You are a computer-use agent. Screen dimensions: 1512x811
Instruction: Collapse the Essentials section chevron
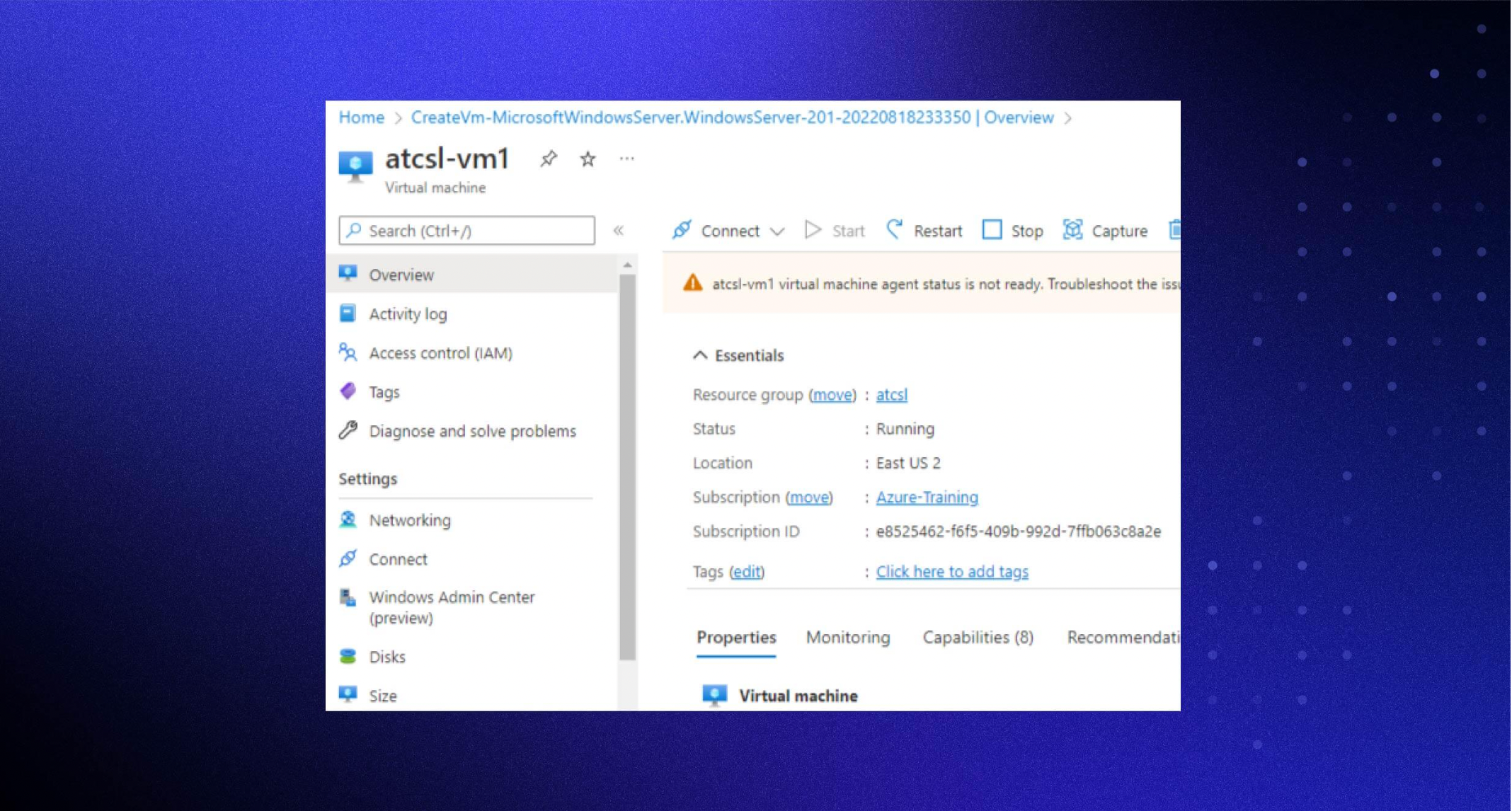[700, 355]
